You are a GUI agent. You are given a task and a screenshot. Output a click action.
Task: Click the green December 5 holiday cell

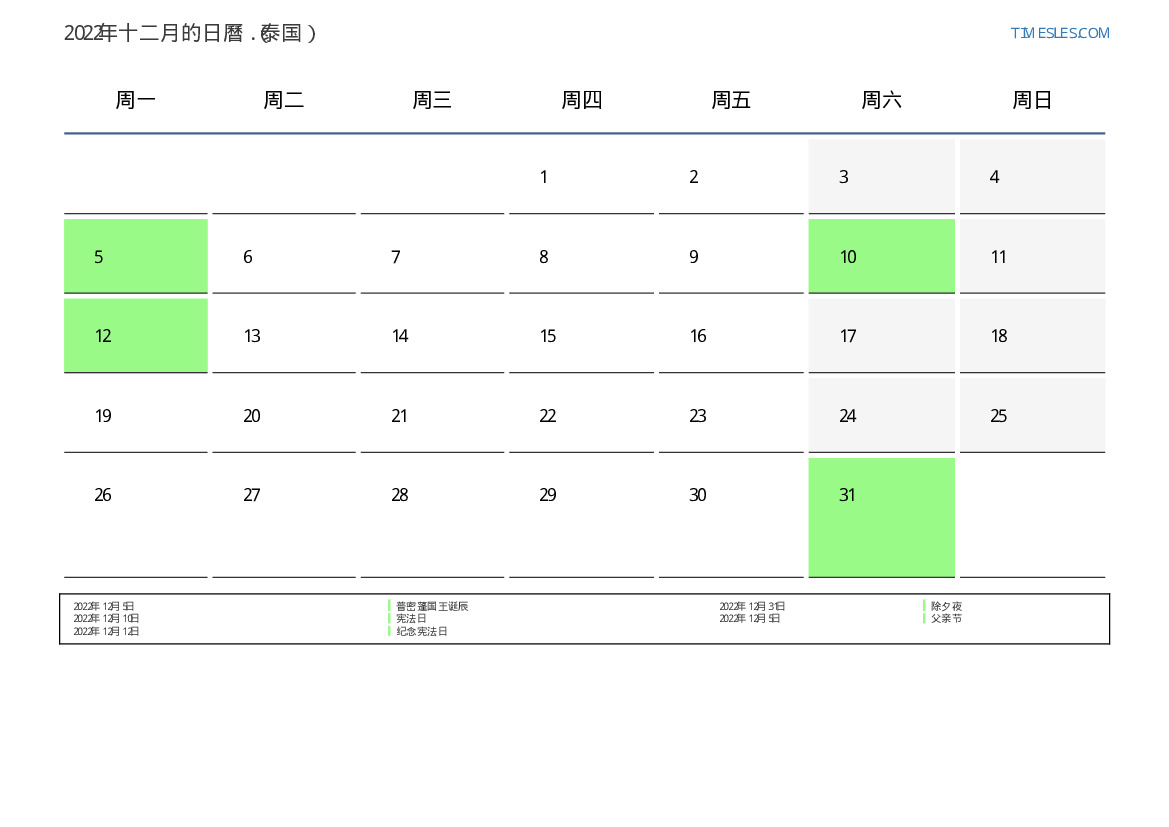coord(135,257)
